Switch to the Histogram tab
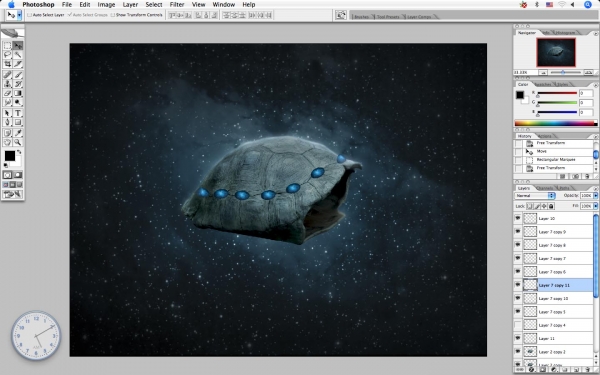600x375 pixels. click(x=566, y=33)
